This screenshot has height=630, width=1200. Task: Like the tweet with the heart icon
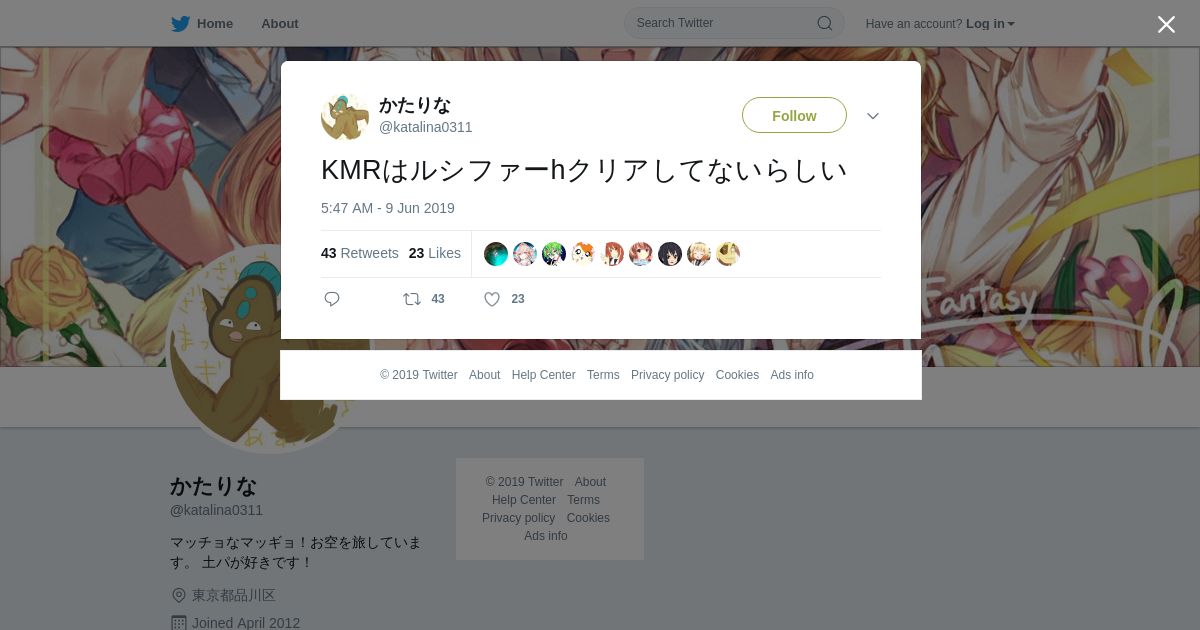[x=492, y=299]
